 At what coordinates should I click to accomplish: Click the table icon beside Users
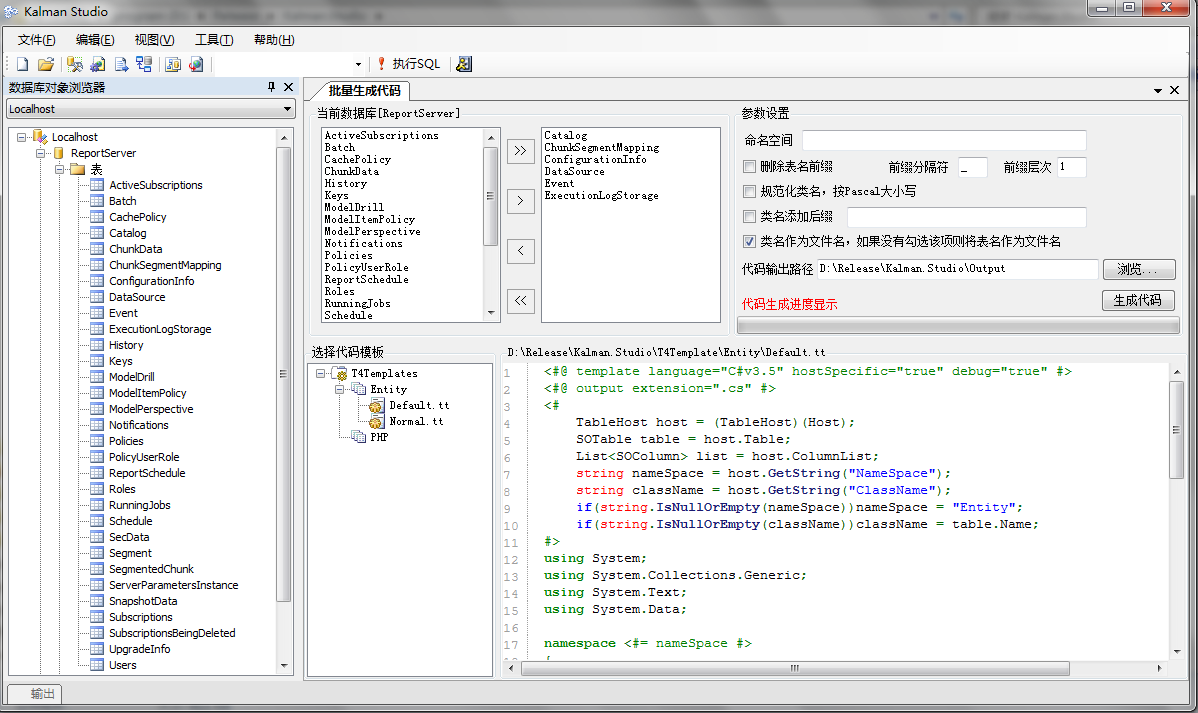(97, 665)
